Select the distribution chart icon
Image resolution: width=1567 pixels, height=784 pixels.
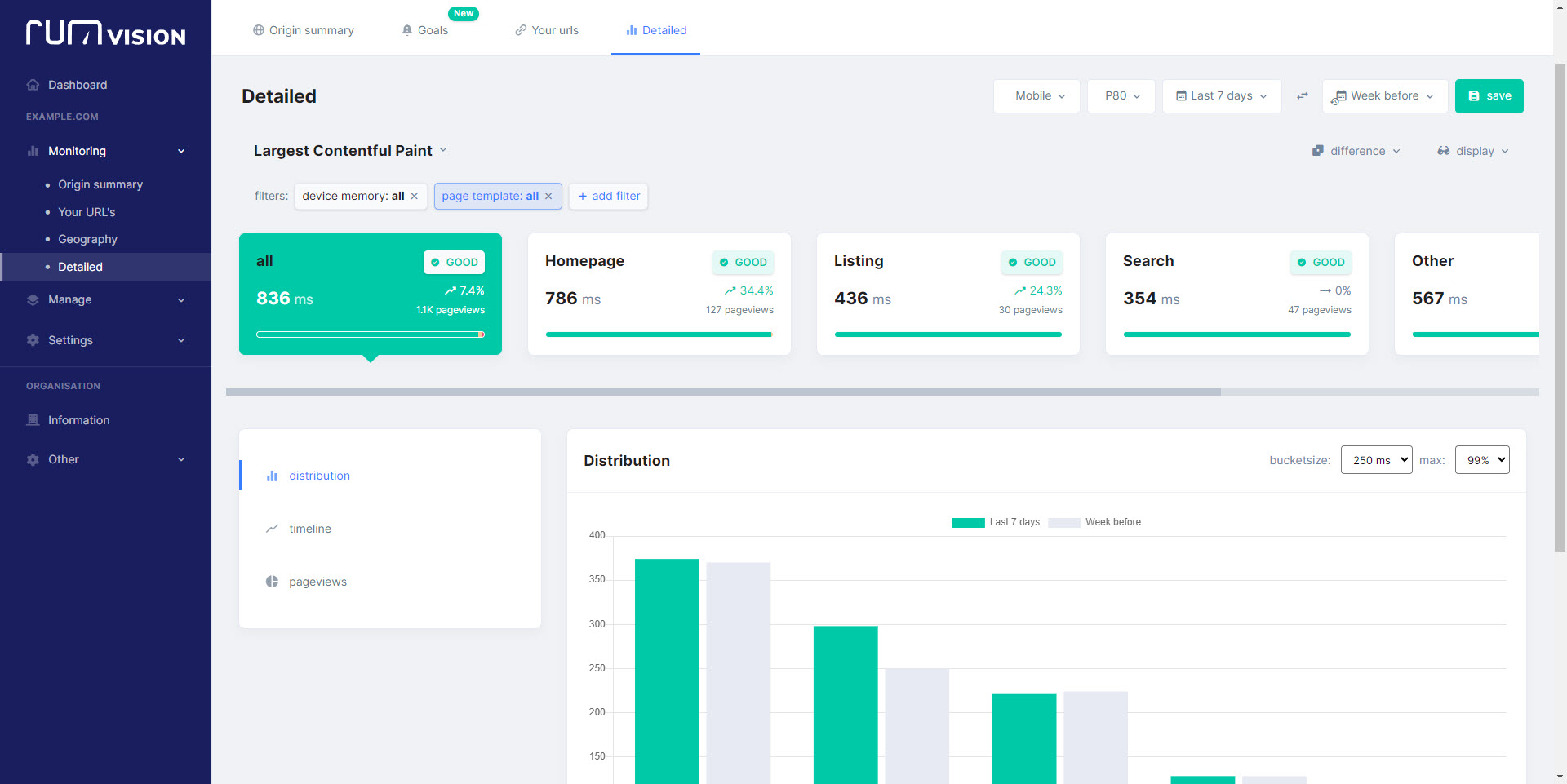(x=272, y=476)
